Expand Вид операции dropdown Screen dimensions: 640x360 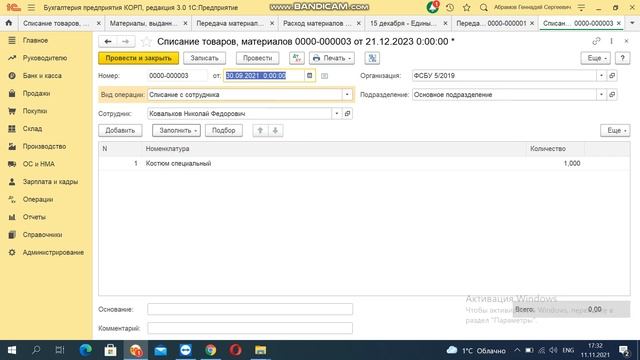(347, 95)
